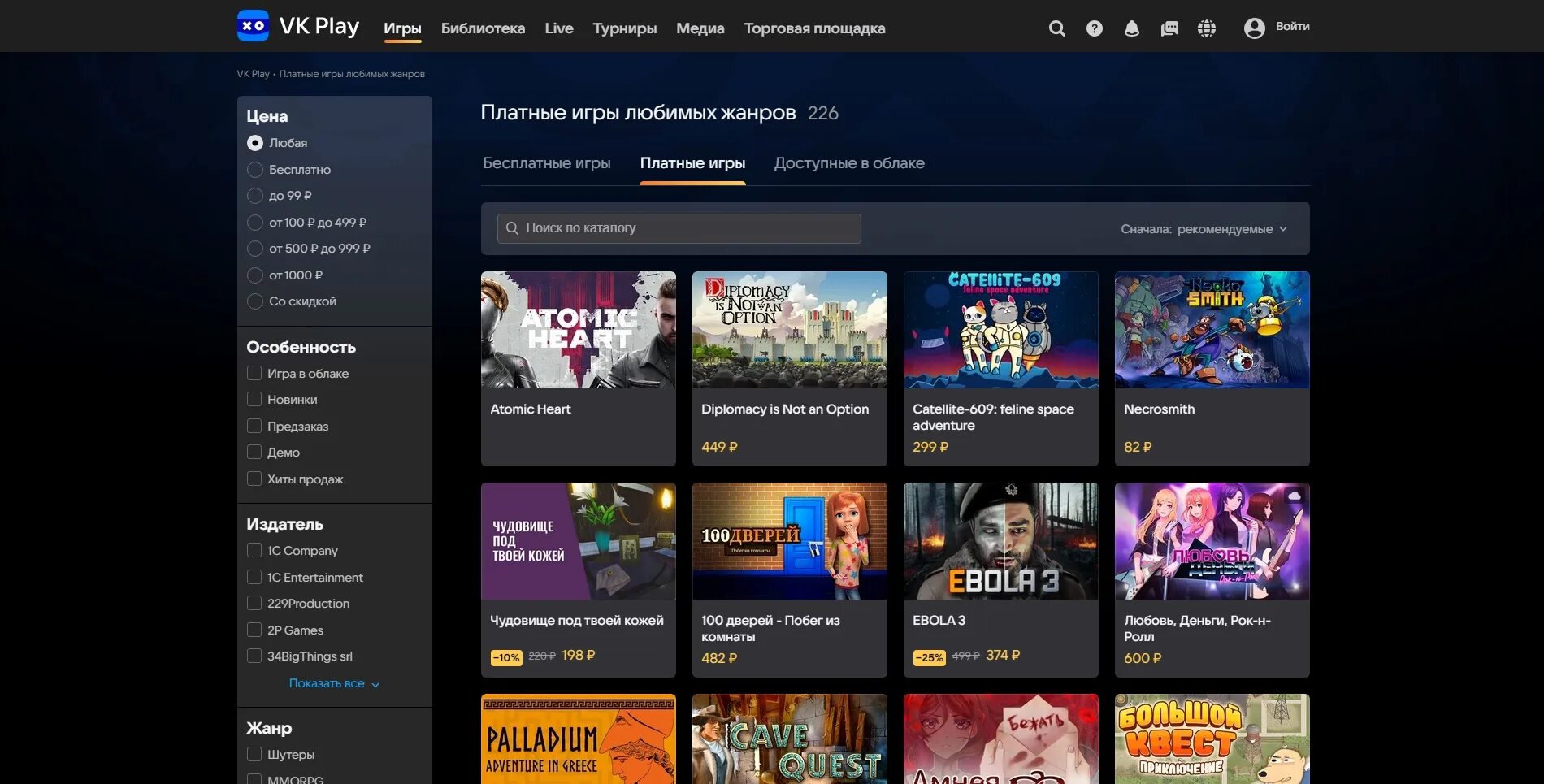
Task: Open the language globe icon
Action: [x=1207, y=28]
